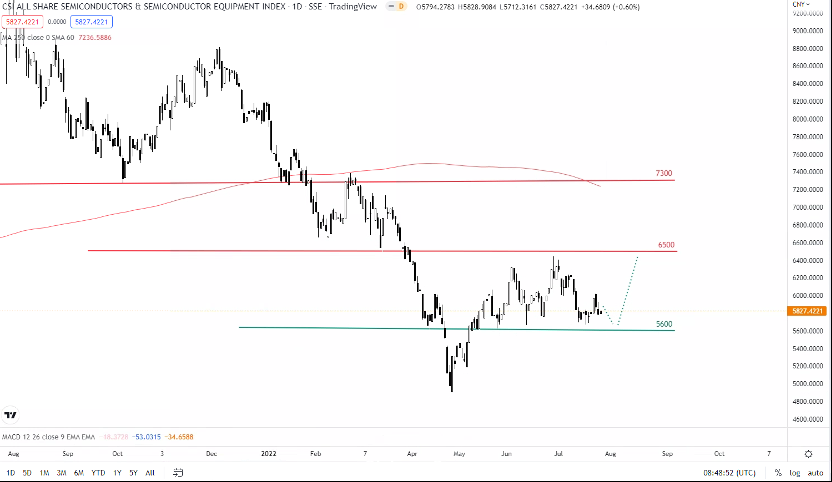Toggle auto scale with the auto button
The height and width of the screenshot is (482, 832).
[x=815, y=472]
